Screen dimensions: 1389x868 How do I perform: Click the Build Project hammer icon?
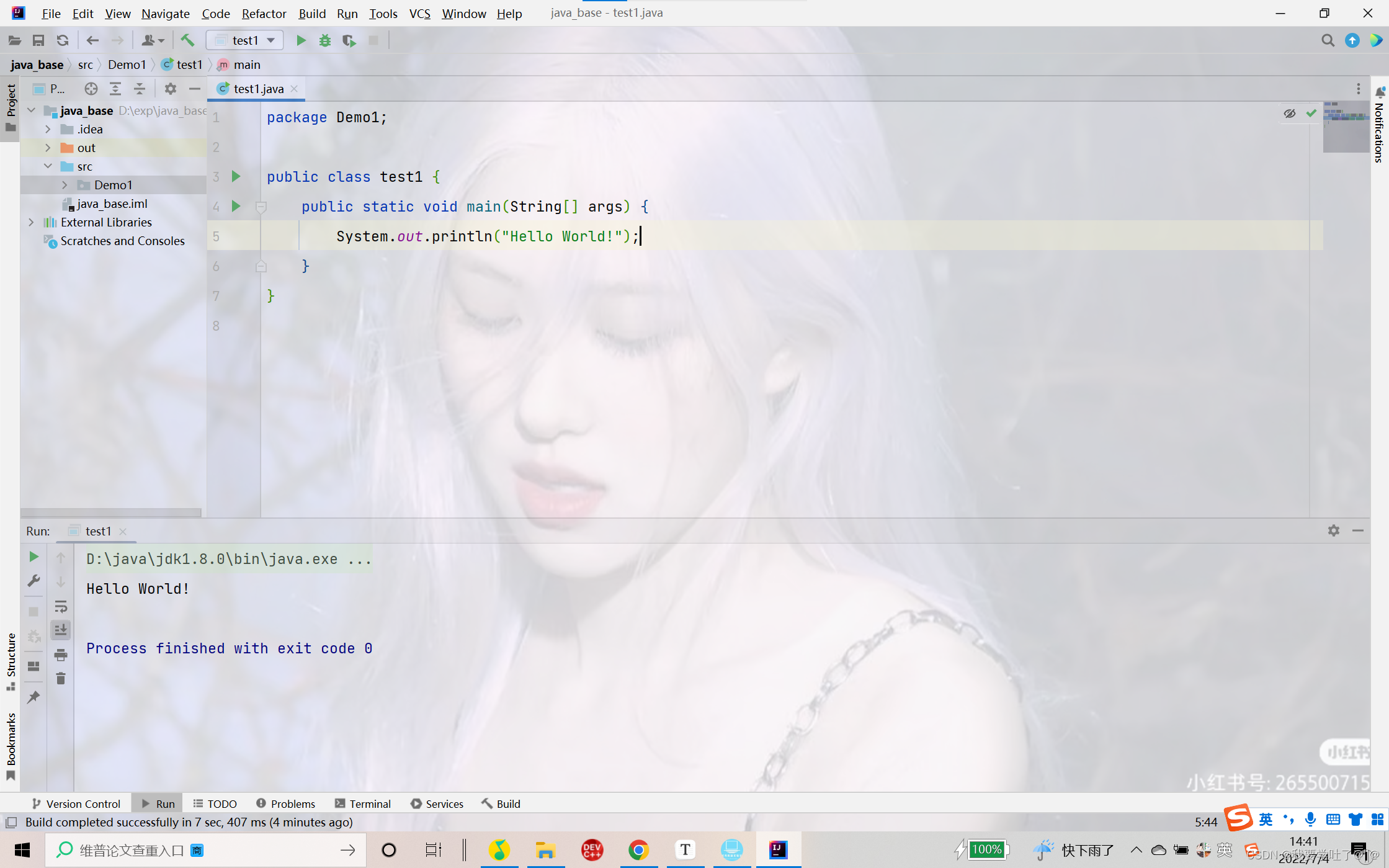187,40
